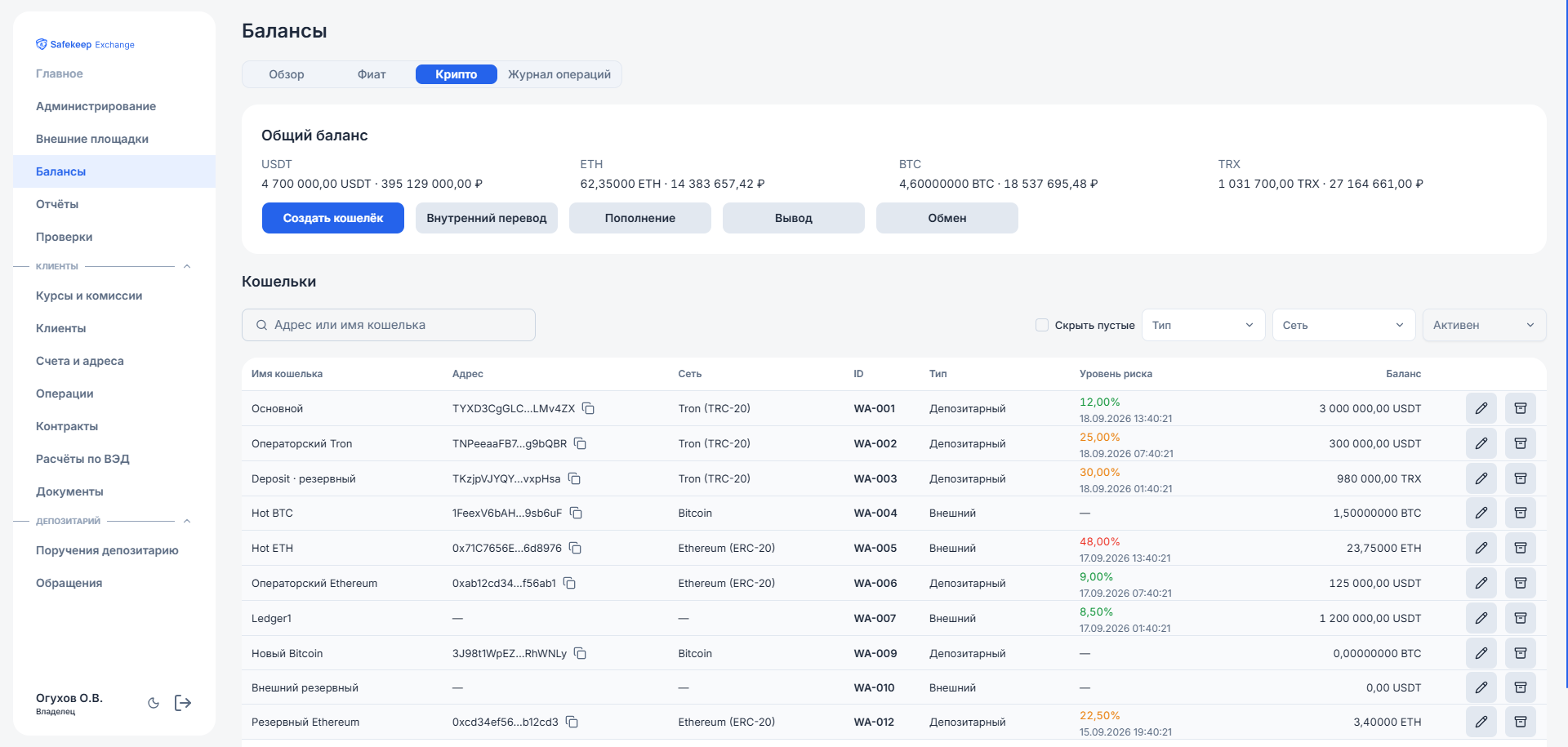Copy address of Операторский Tron wallet
This screenshot has height=747, width=1568.
coord(580,443)
